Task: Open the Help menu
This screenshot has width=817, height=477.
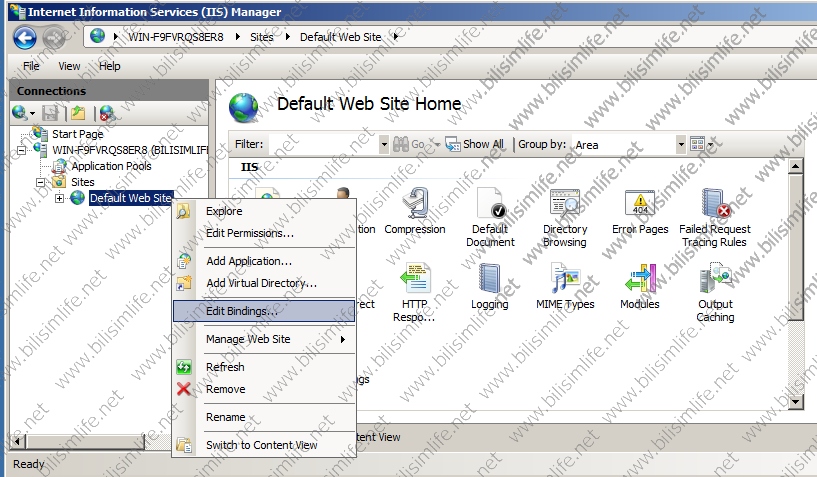Action: [109, 66]
